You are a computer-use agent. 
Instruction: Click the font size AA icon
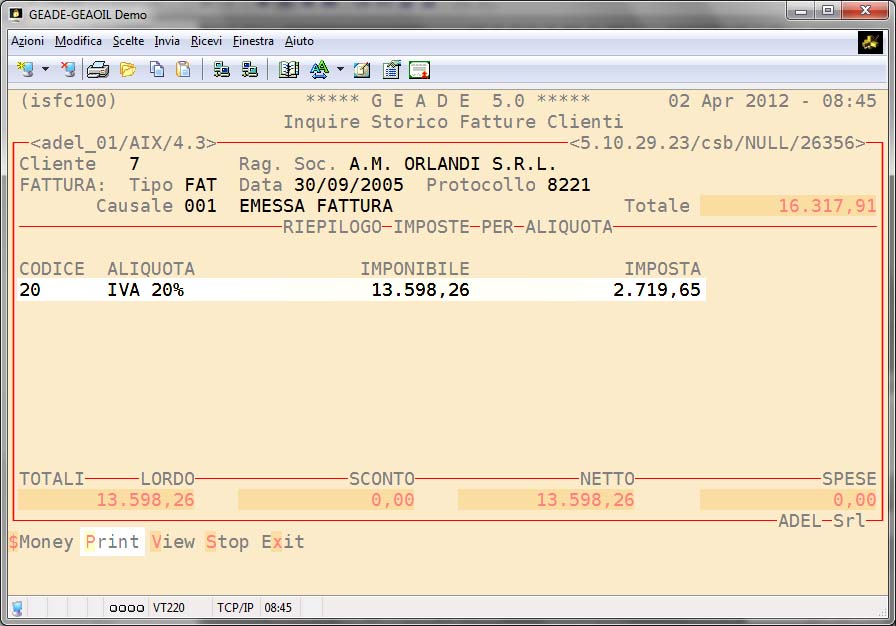pyautogui.click(x=319, y=70)
